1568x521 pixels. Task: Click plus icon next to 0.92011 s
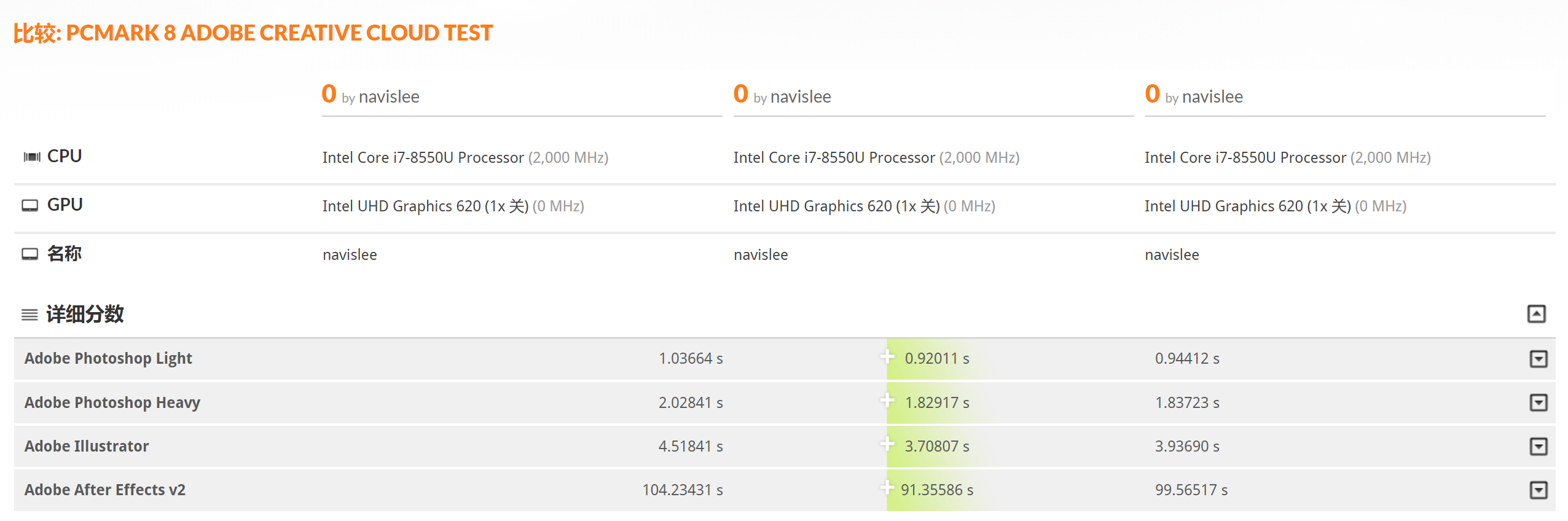point(887,356)
